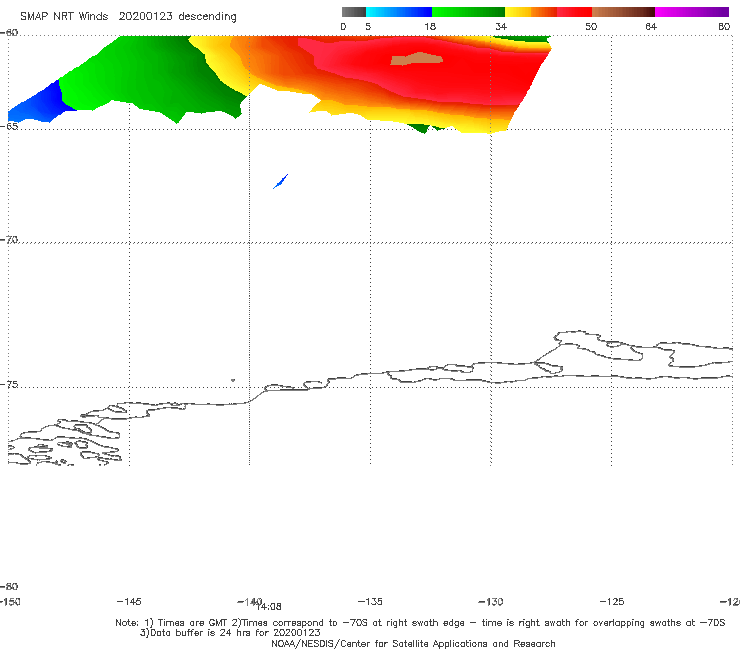This screenshot has height=650, width=740.
Task: Pick the green 18–34 segment of the color bar
Action: pos(468,12)
